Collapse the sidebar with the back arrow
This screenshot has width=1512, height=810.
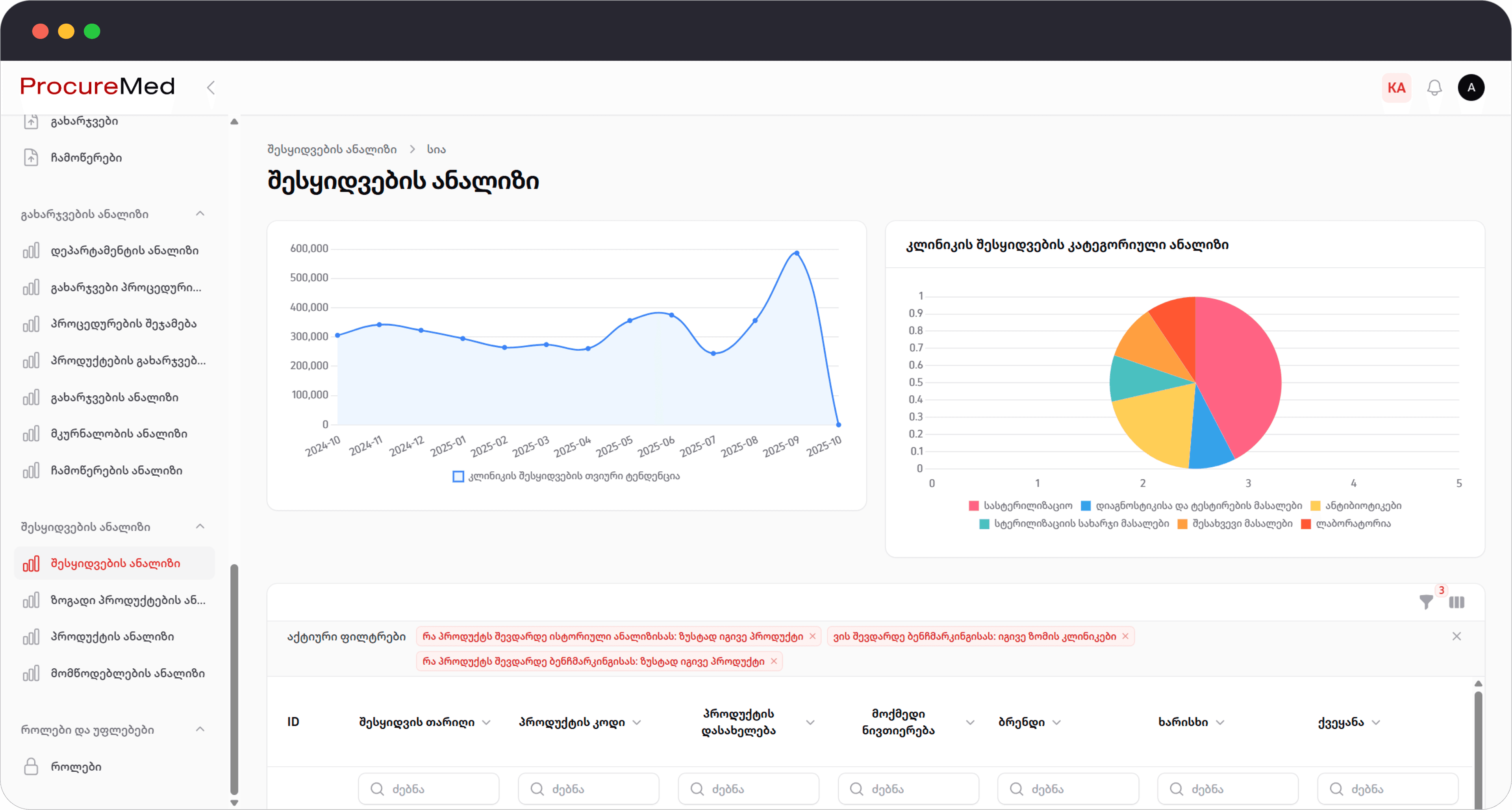211,87
